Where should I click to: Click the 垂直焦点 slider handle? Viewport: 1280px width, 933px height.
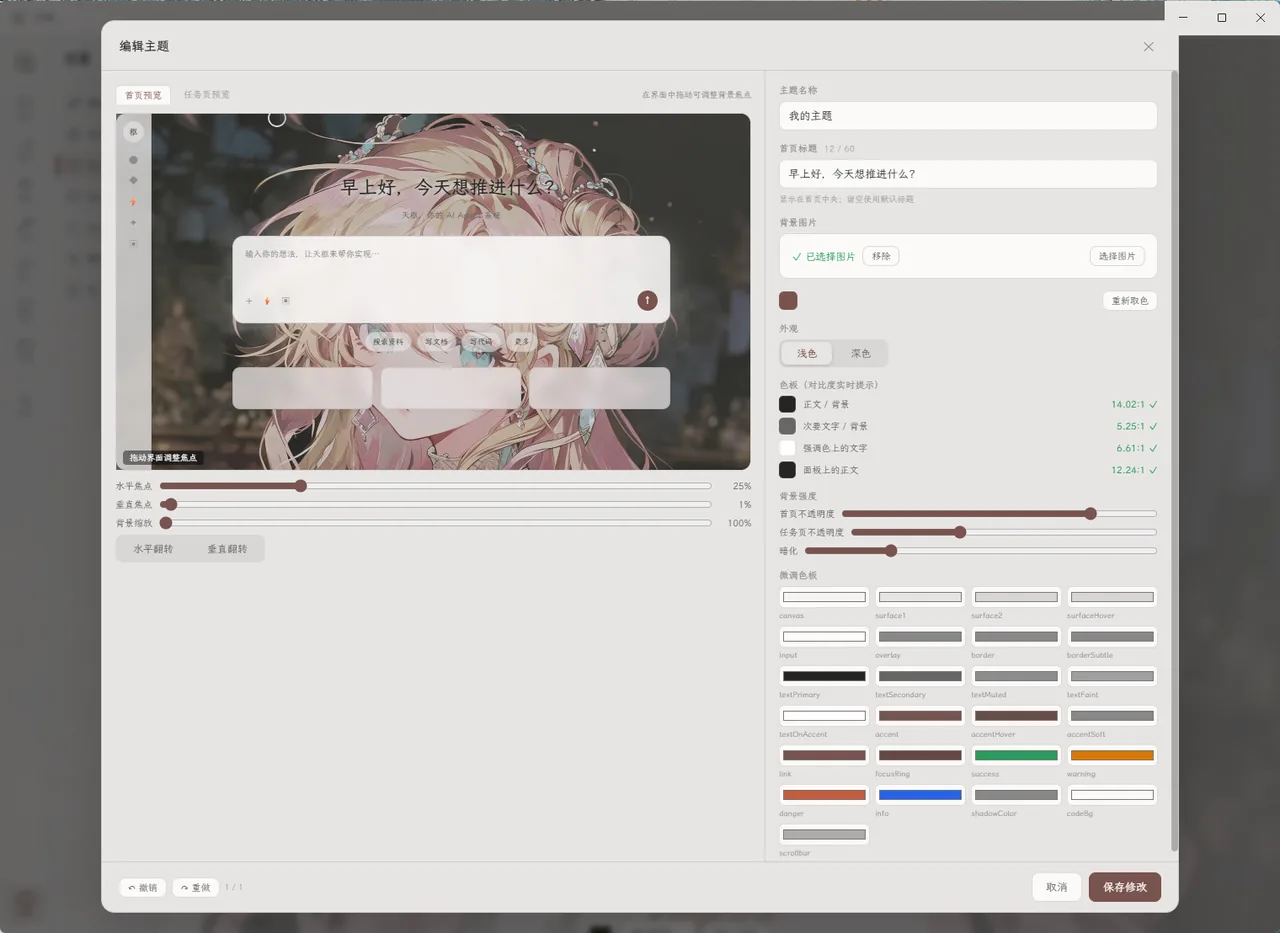point(171,505)
